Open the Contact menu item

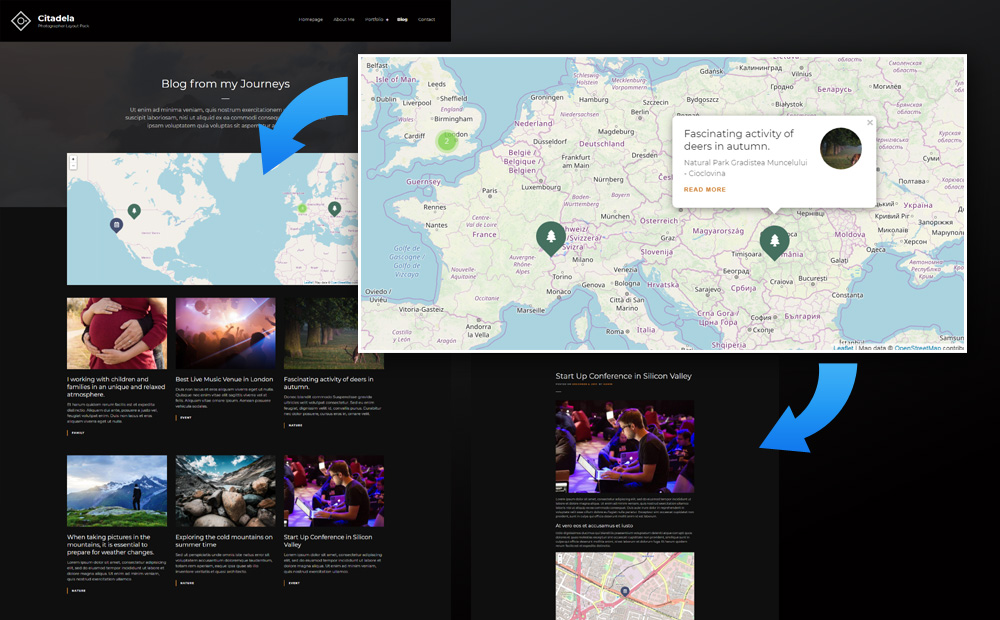pyautogui.click(x=426, y=19)
